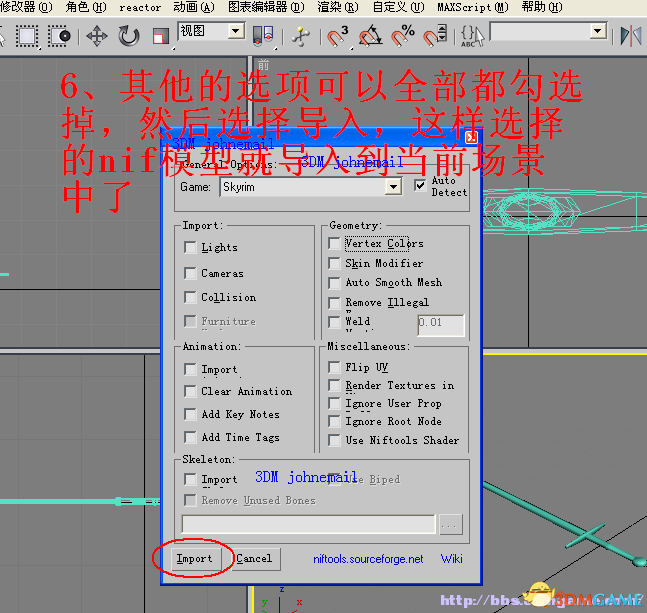This screenshot has width=647, height=613.
Task: Check the Skeleton Import checkbox
Action: 190,479
